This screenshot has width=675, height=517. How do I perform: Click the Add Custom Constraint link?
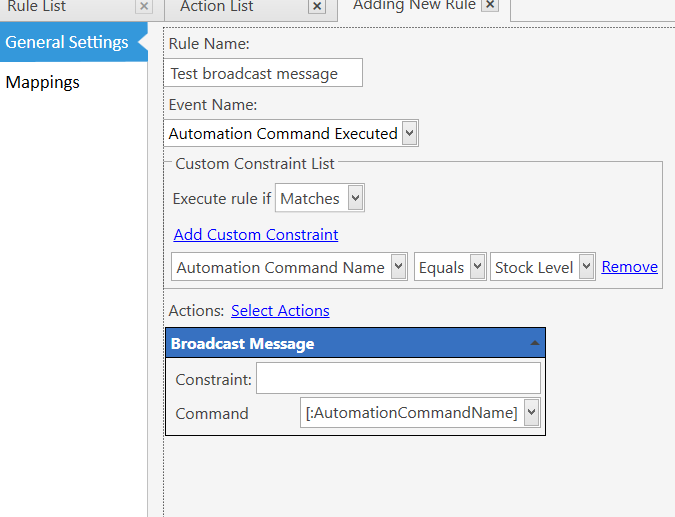(256, 235)
